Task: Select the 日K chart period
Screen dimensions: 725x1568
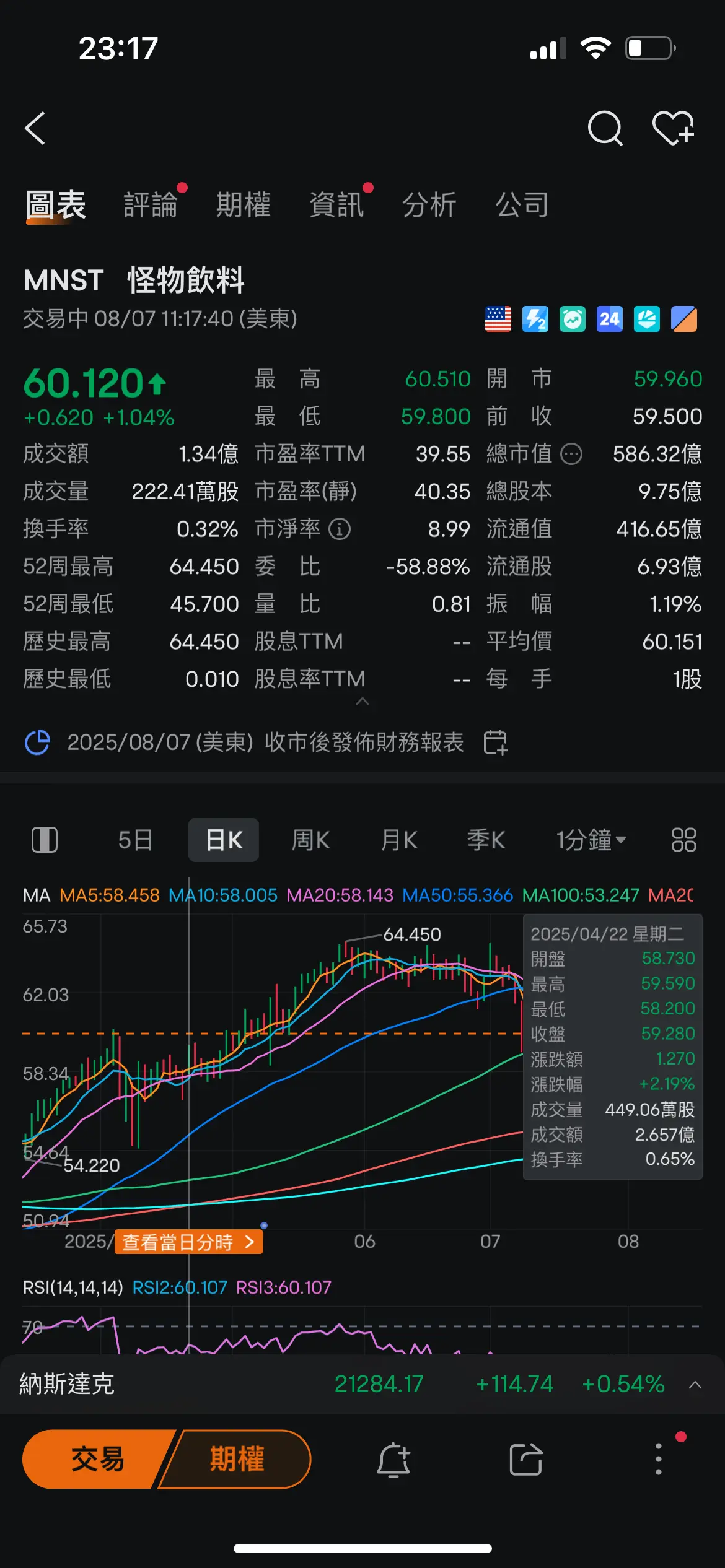Action: coord(224,840)
